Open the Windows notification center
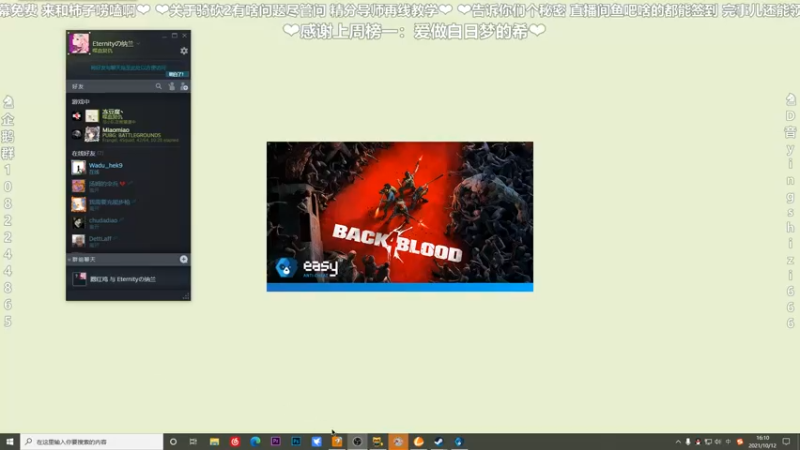 (786, 442)
